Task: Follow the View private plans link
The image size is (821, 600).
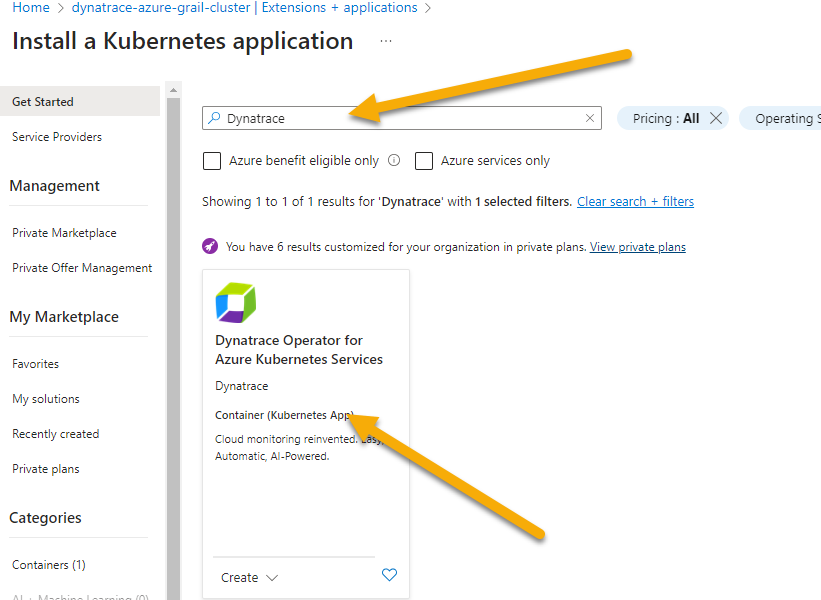Action: click(637, 247)
